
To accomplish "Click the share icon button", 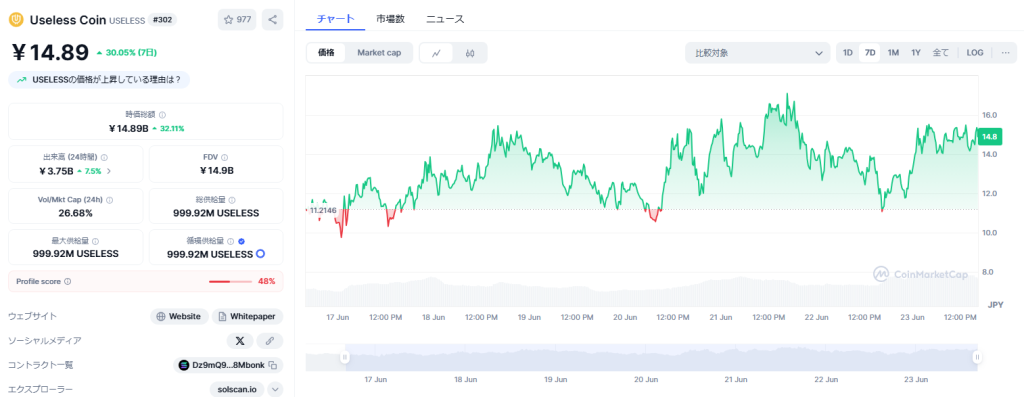I will 272,20.
